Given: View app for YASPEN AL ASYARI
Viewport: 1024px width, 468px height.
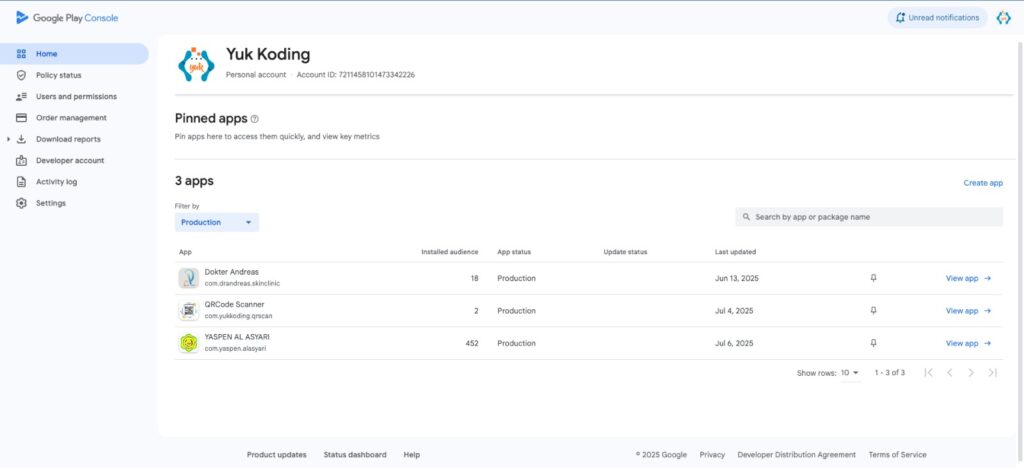Looking at the screenshot, I should [968, 343].
